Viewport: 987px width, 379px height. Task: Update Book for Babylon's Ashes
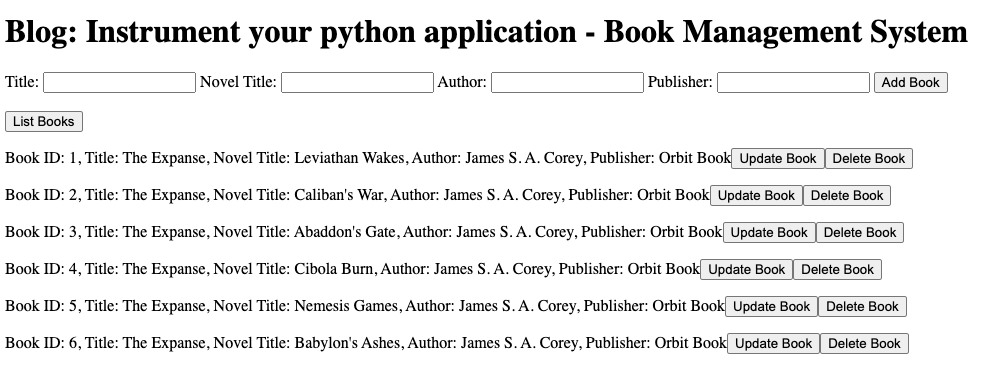[774, 344]
